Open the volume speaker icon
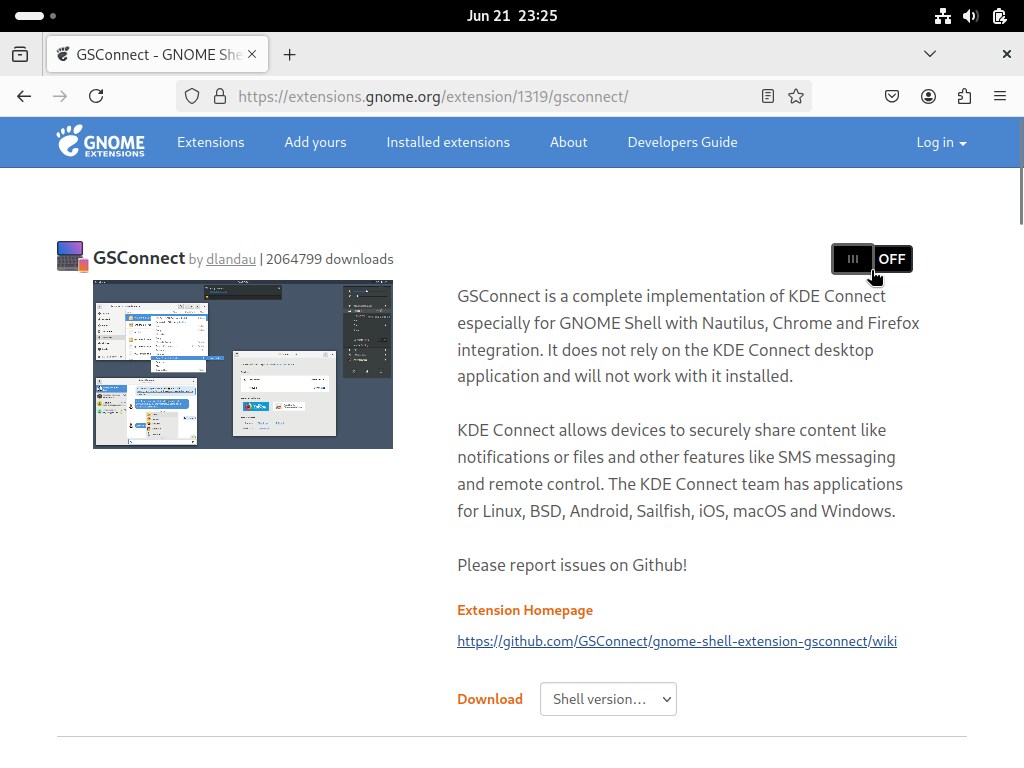Image resolution: width=1024 pixels, height=768 pixels. pyautogui.click(x=971, y=16)
